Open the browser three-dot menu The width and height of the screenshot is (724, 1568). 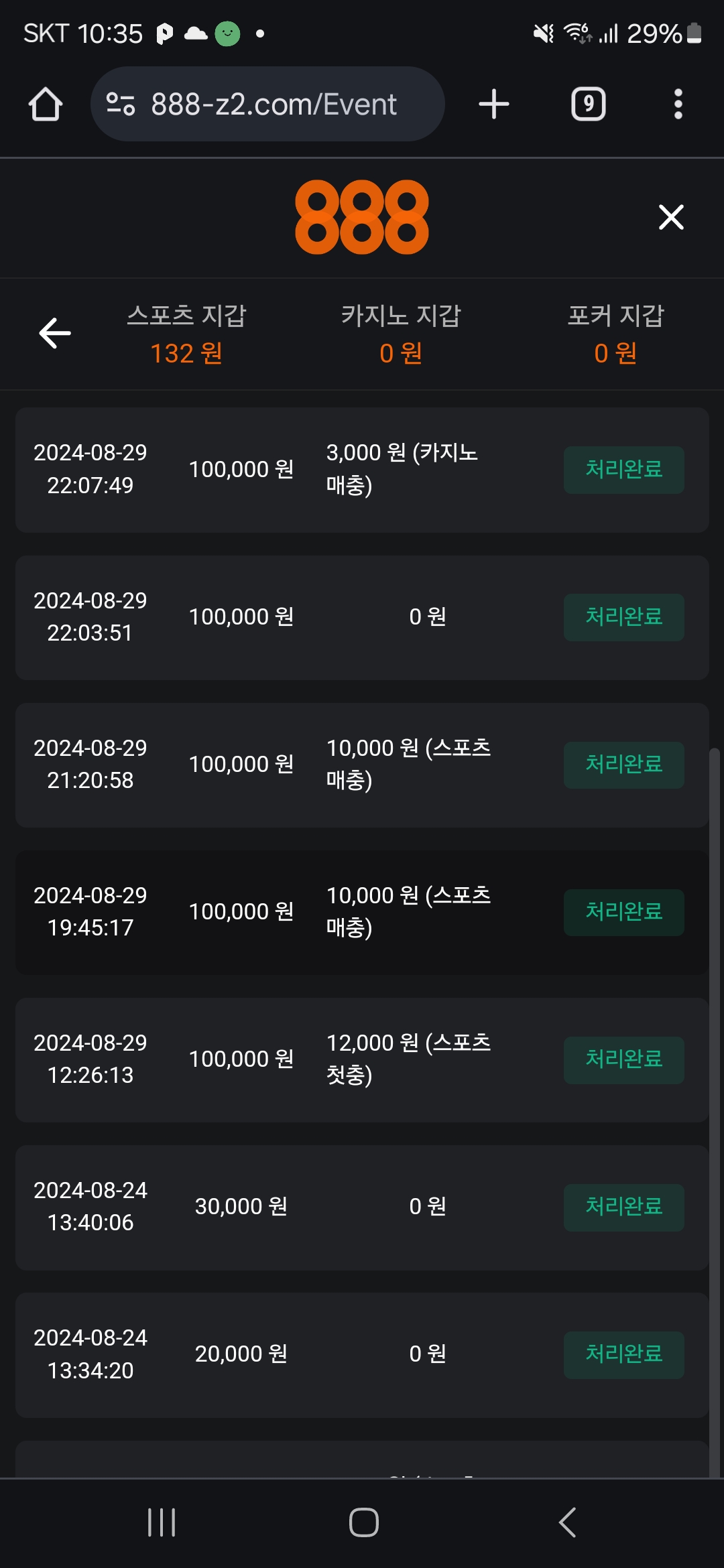[678, 105]
